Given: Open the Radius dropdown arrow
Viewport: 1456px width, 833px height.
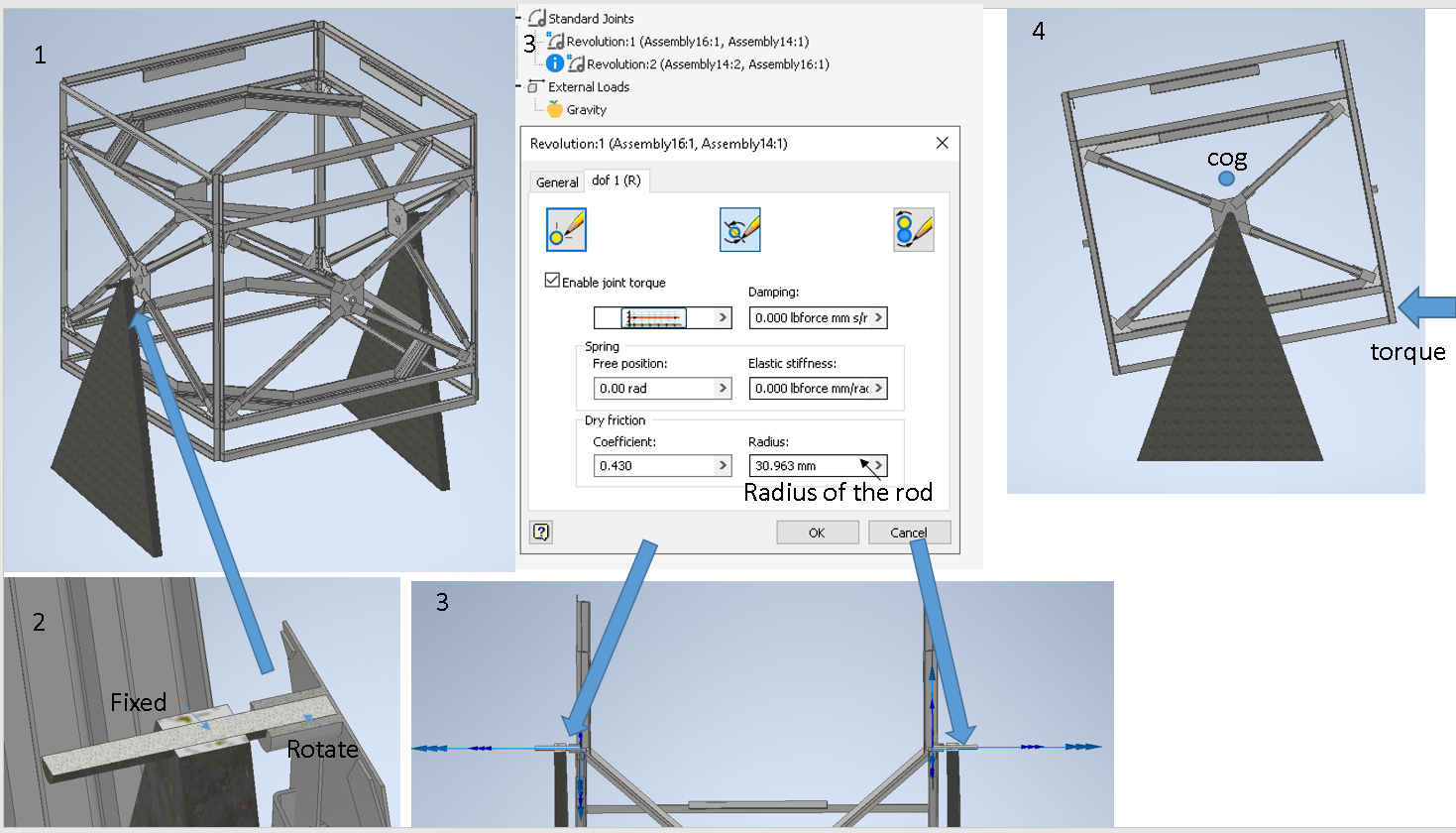Looking at the screenshot, I should (x=878, y=465).
